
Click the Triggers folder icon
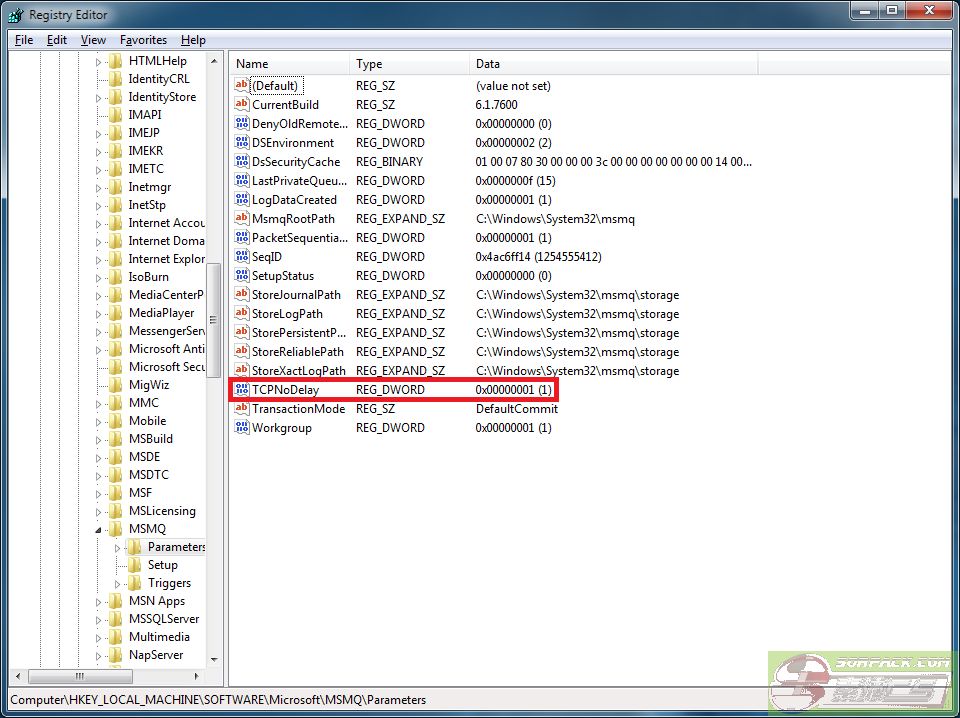[134, 583]
